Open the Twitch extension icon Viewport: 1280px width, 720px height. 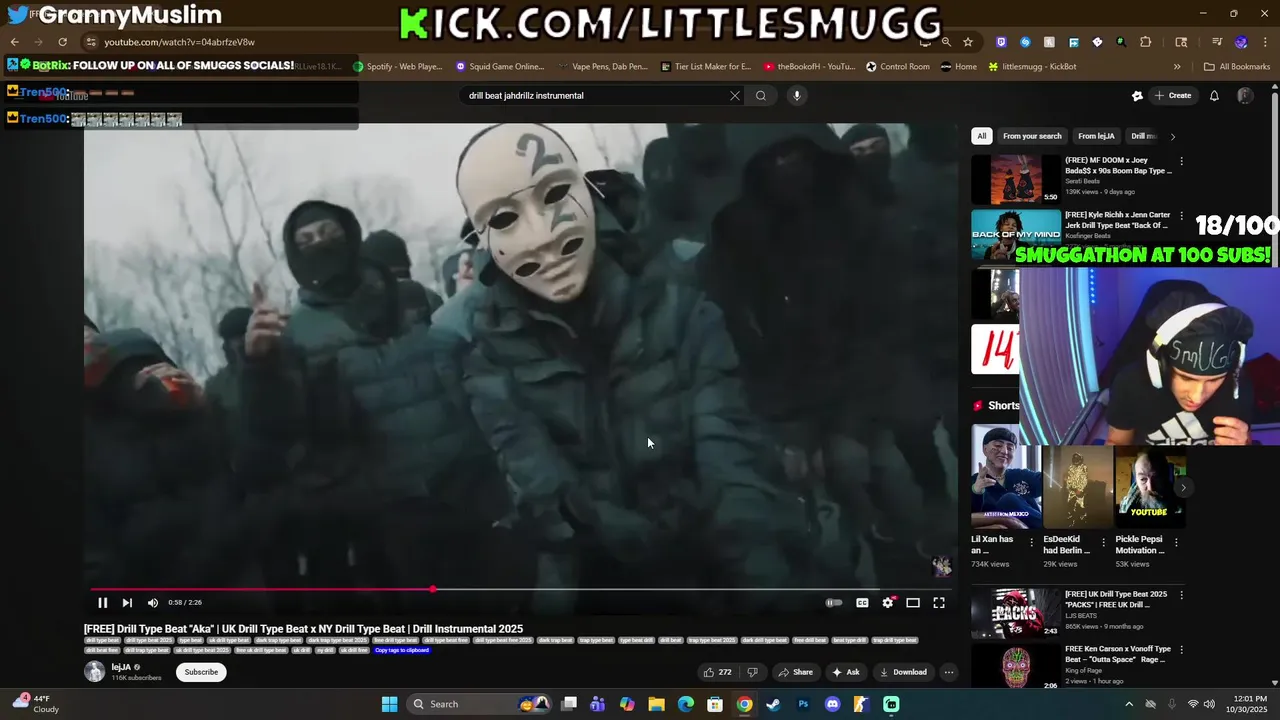point(1001,42)
